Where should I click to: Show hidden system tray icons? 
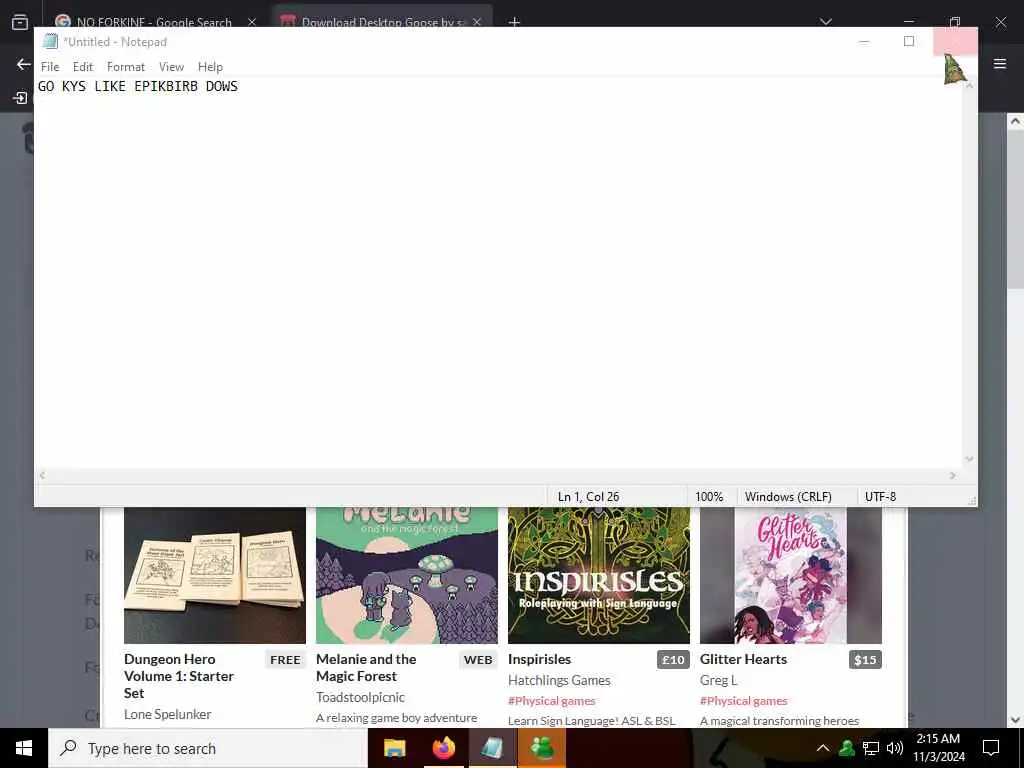coord(823,748)
